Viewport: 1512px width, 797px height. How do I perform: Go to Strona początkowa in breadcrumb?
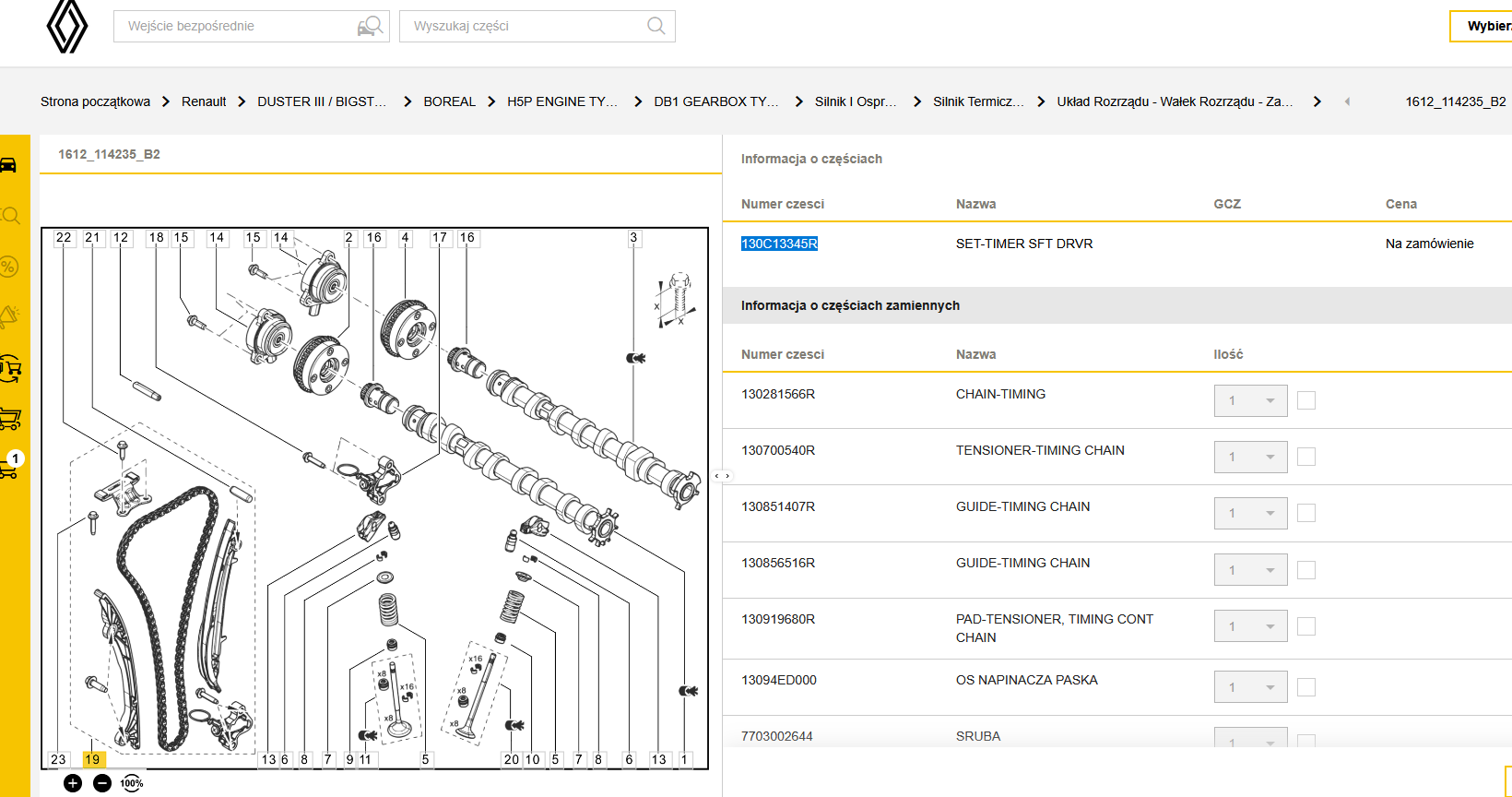(95, 101)
